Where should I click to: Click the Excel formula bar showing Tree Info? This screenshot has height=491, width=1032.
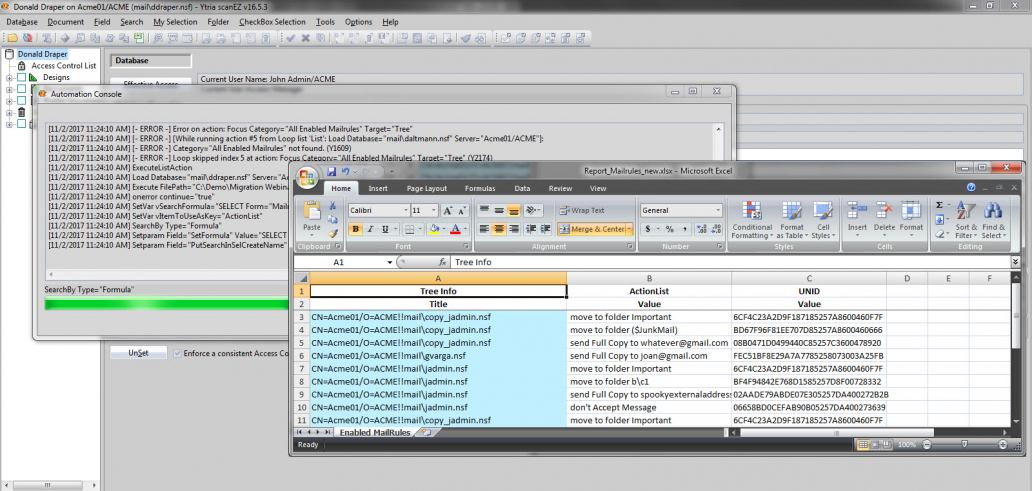731,262
